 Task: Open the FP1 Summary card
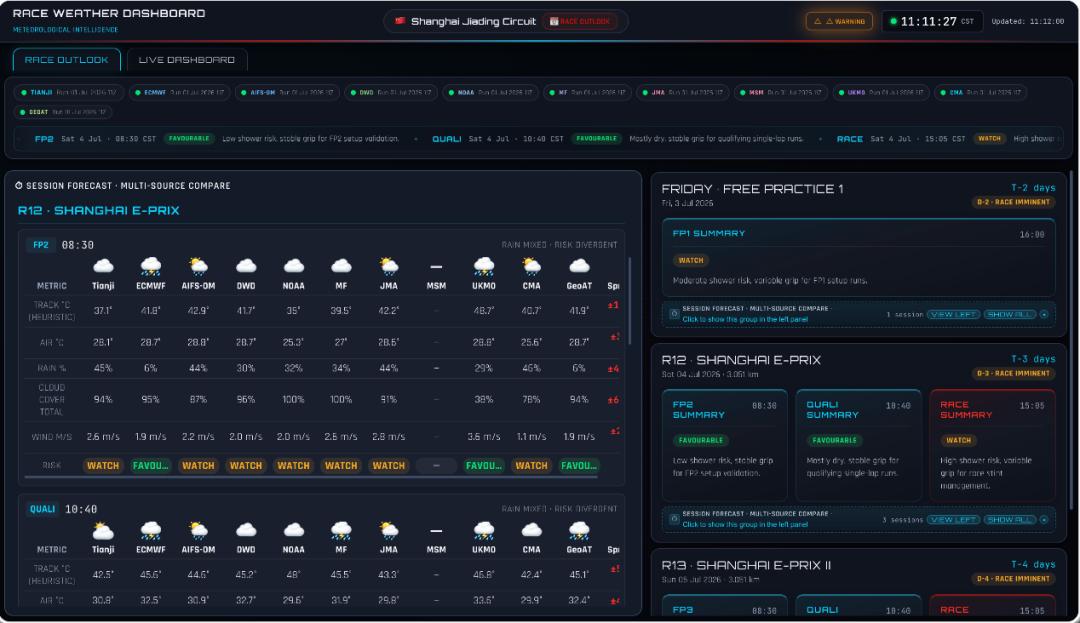click(858, 257)
